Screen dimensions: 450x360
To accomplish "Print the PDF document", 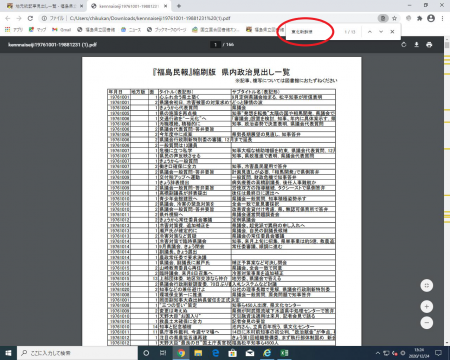I will coord(429,45).
